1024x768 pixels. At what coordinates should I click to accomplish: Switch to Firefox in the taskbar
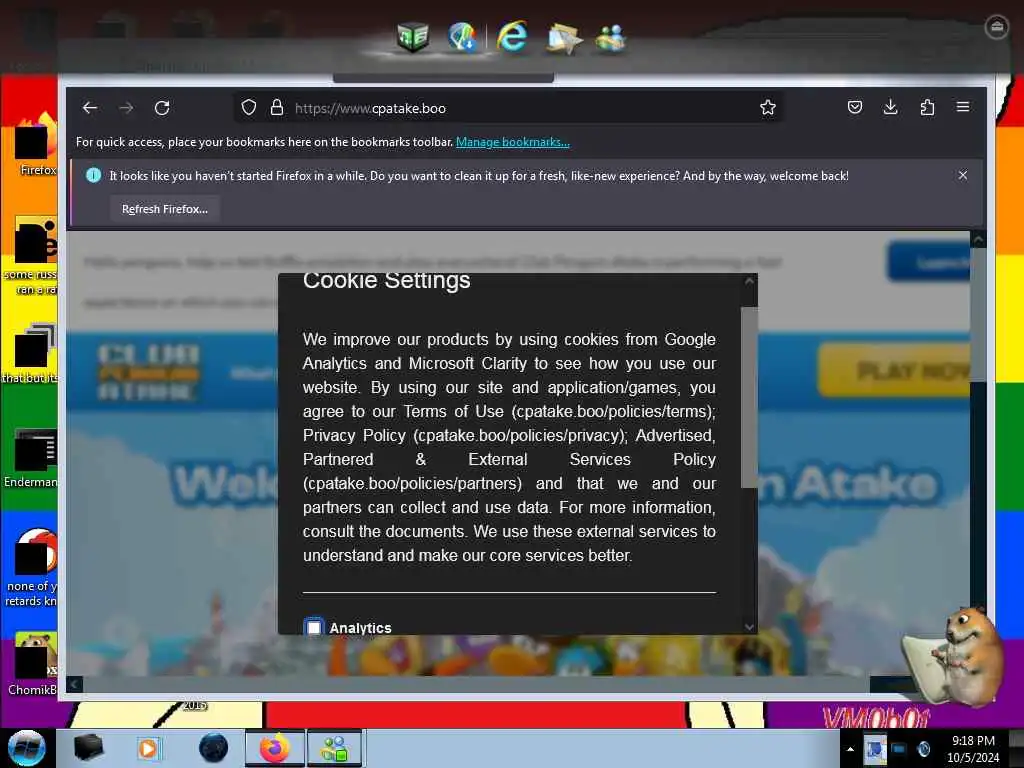pyautogui.click(x=275, y=748)
